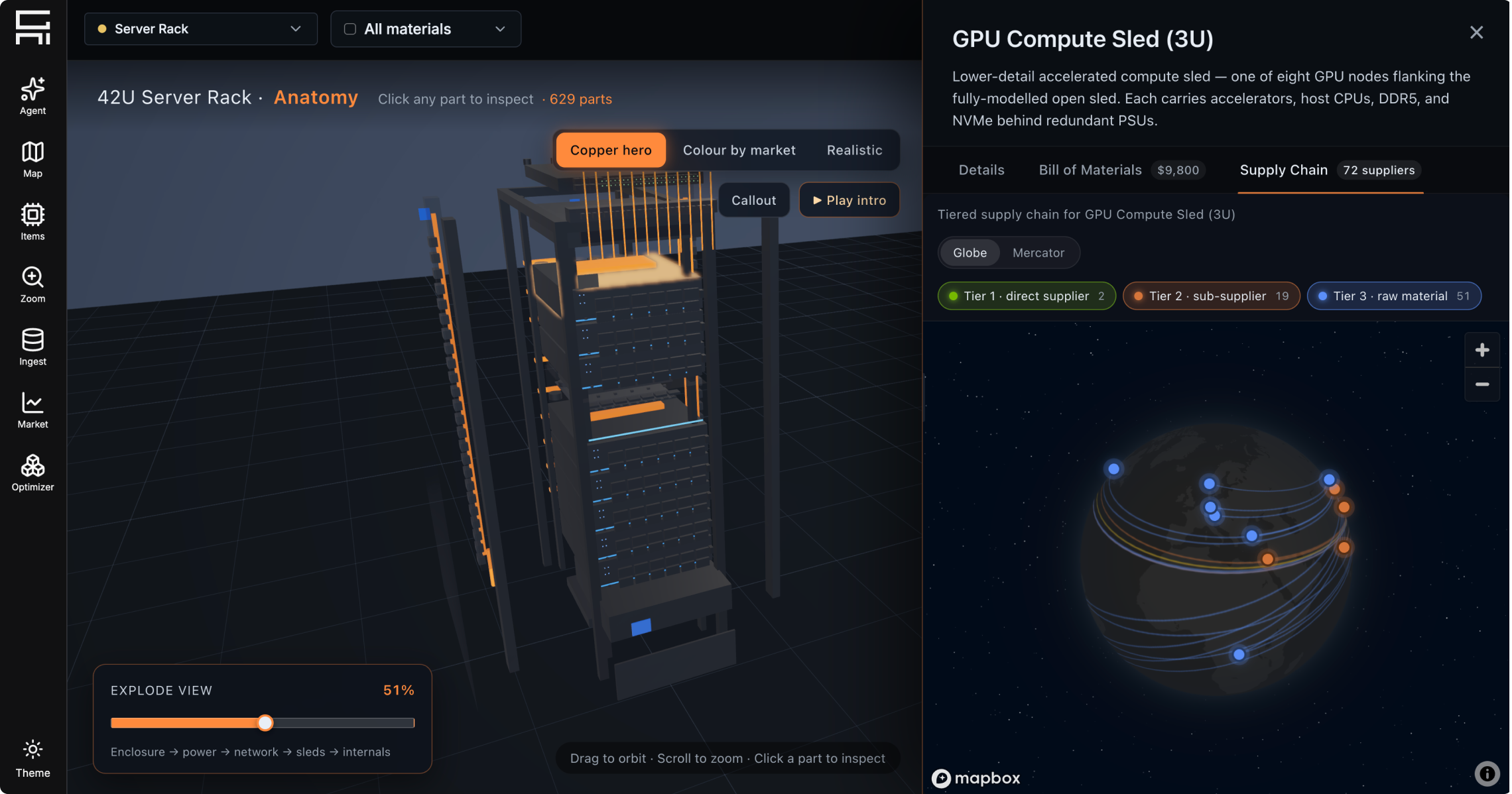
Task: Toggle Tier 3 raw material filter
Action: click(x=1394, y=296)
